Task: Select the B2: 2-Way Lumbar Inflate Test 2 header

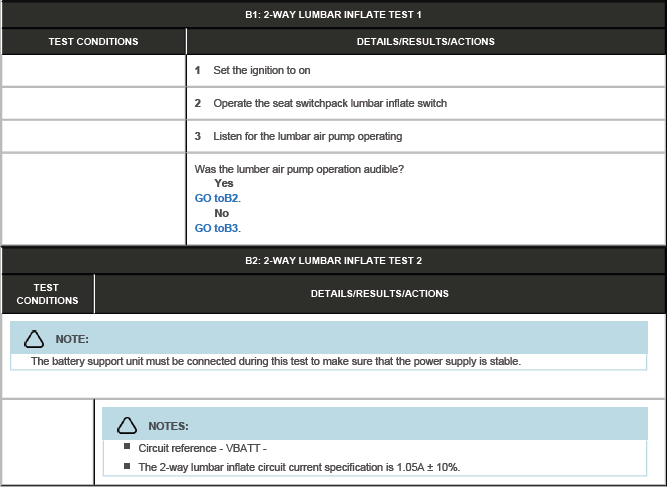Action: click(x=333, y=260)
